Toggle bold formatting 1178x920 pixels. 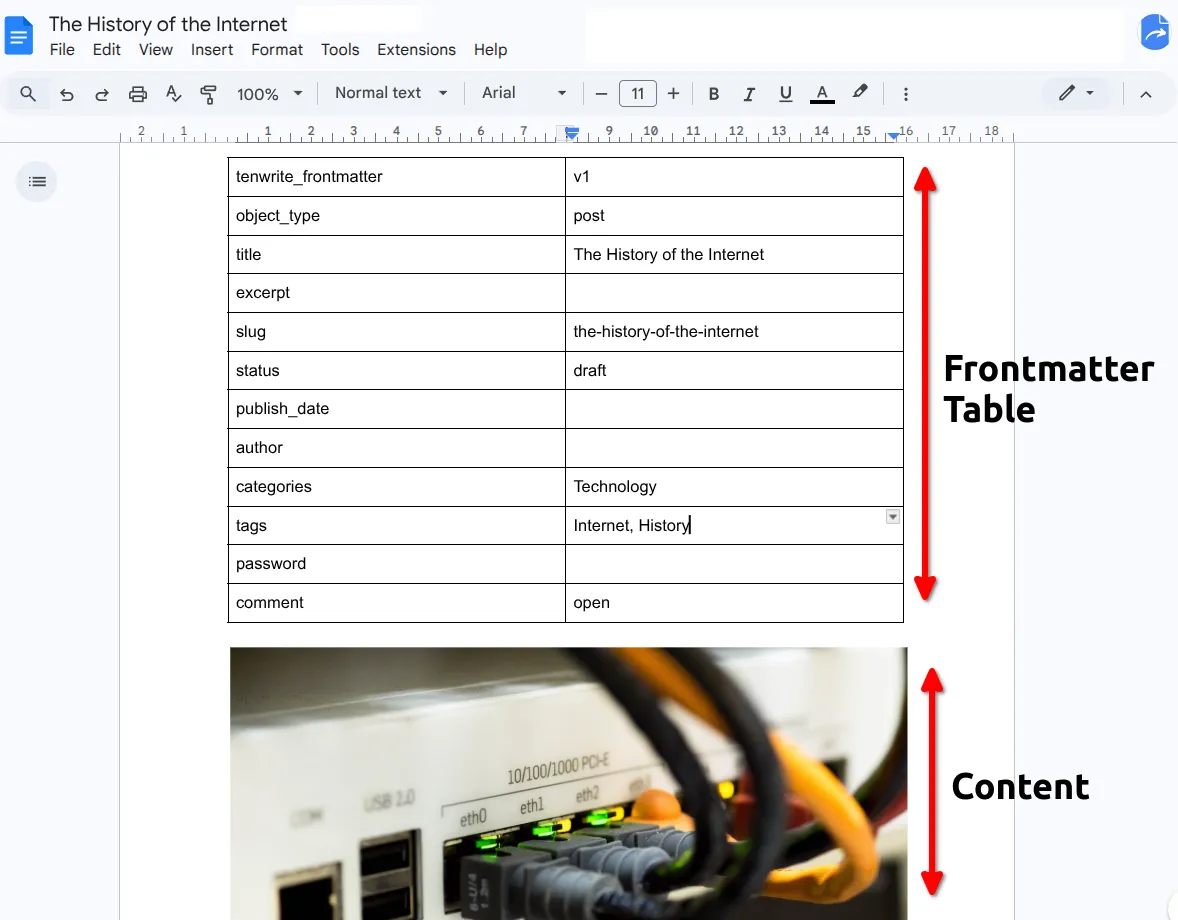(x=713, y=93)
